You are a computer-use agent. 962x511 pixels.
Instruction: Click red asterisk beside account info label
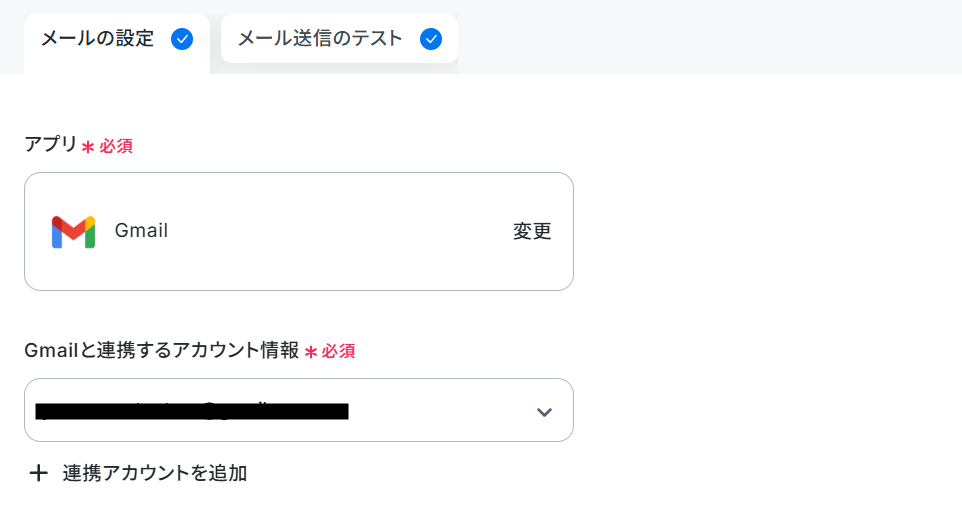tap(310, 352)
